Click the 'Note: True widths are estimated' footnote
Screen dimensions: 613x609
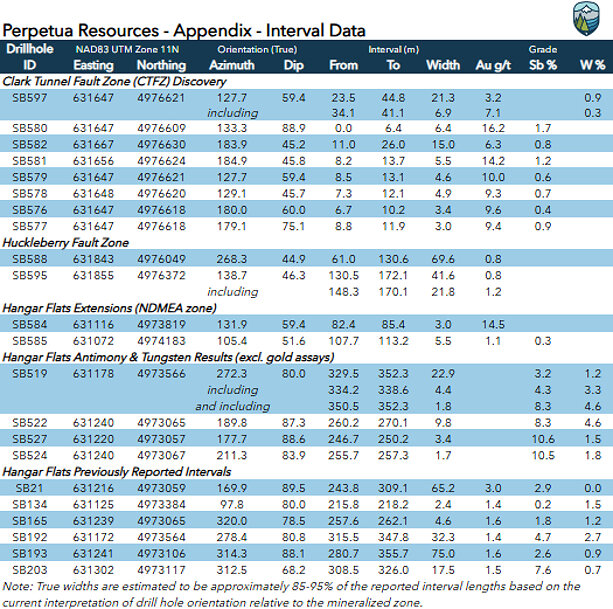(x=291, y=594)
